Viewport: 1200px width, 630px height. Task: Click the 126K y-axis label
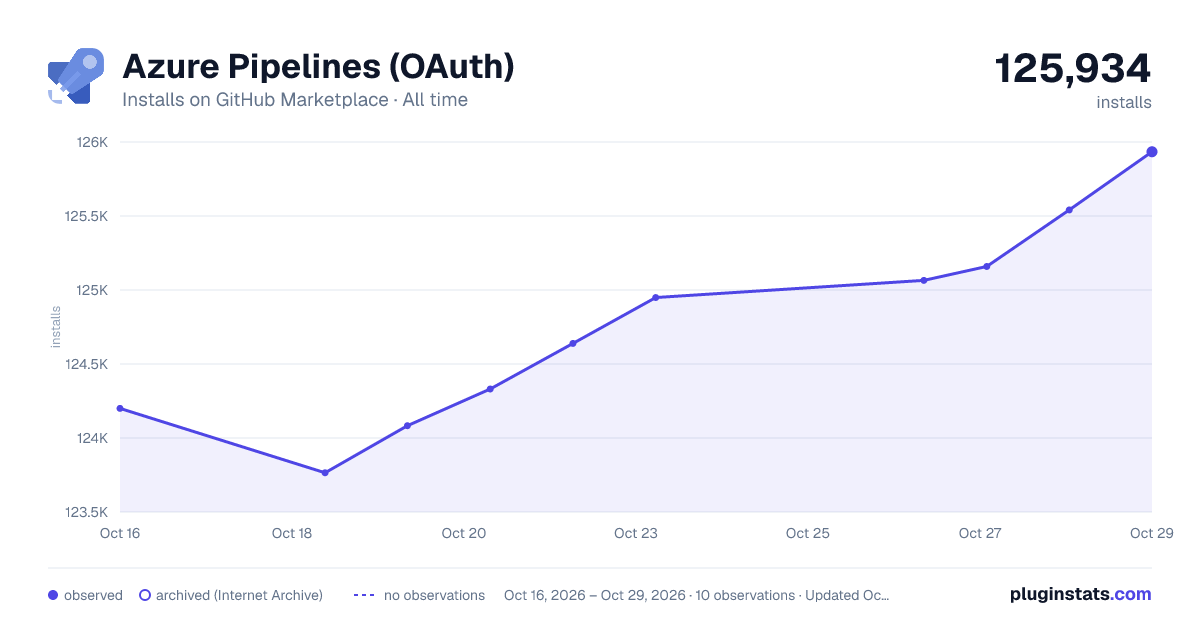click(93, 142)
